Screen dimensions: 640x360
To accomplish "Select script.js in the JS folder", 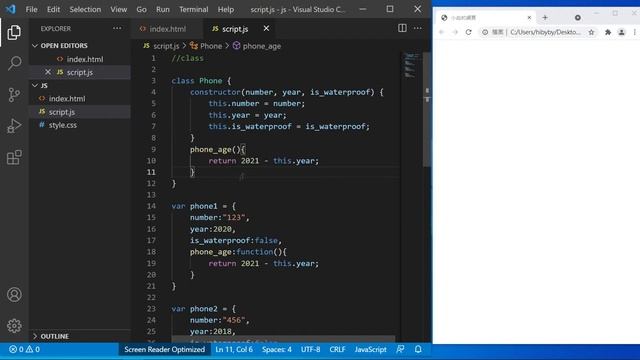I will [62, 112].
